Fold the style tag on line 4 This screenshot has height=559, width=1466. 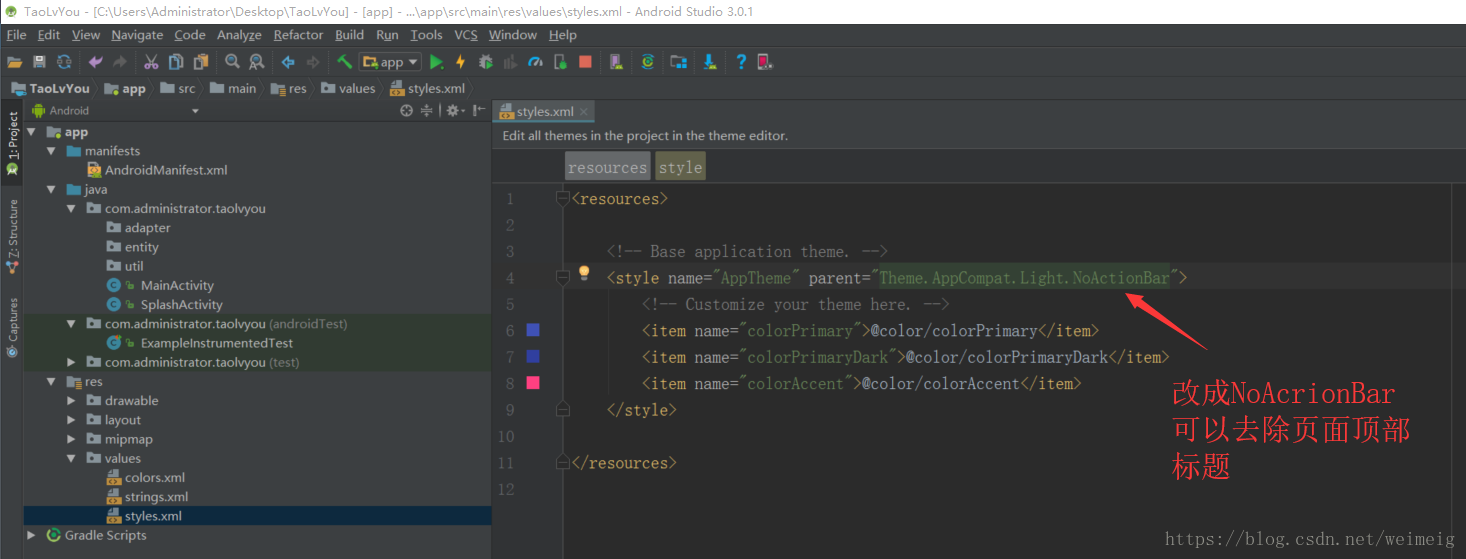(x=562, y=277)
